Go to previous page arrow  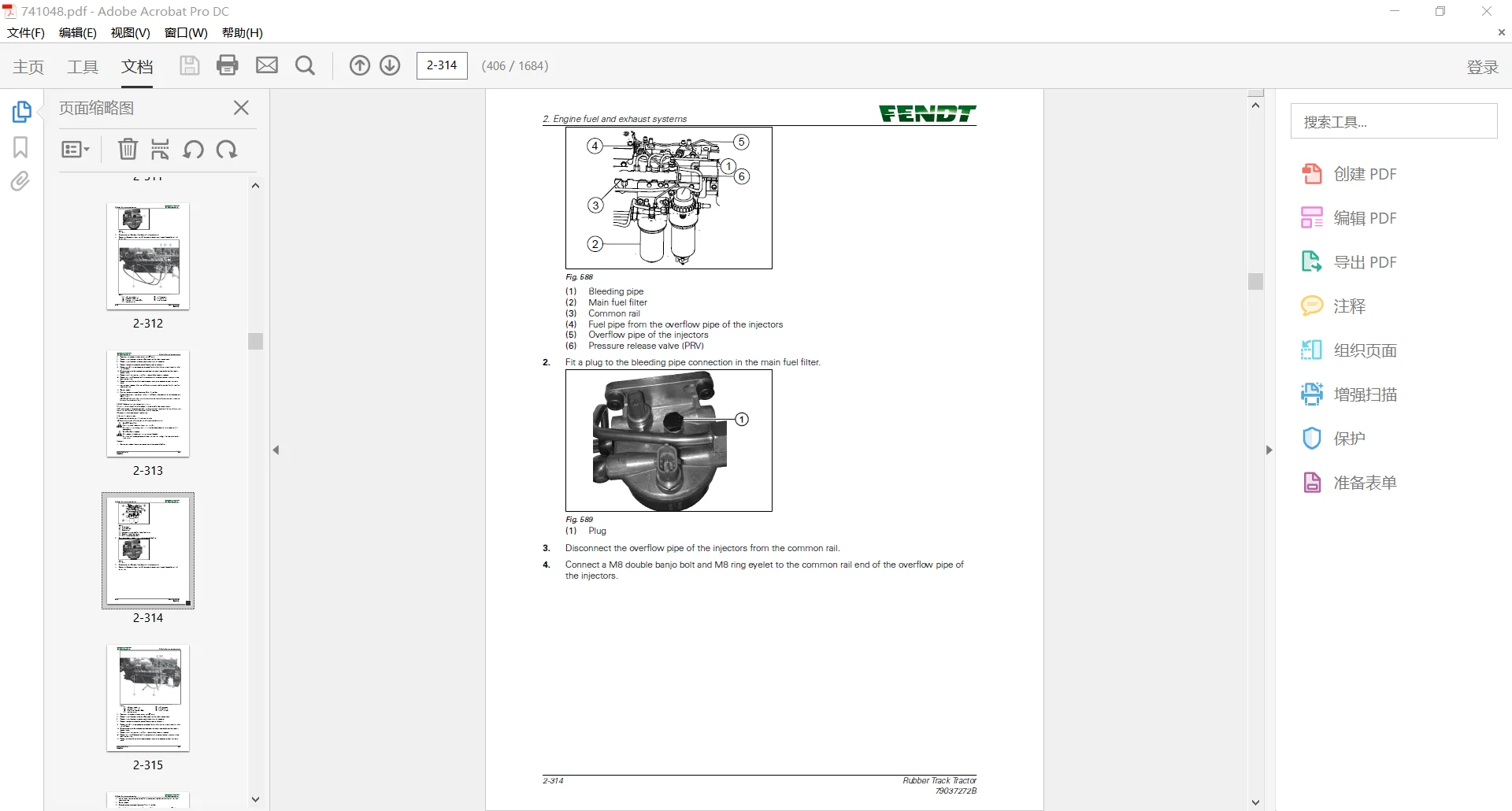[x=360, y=65]
